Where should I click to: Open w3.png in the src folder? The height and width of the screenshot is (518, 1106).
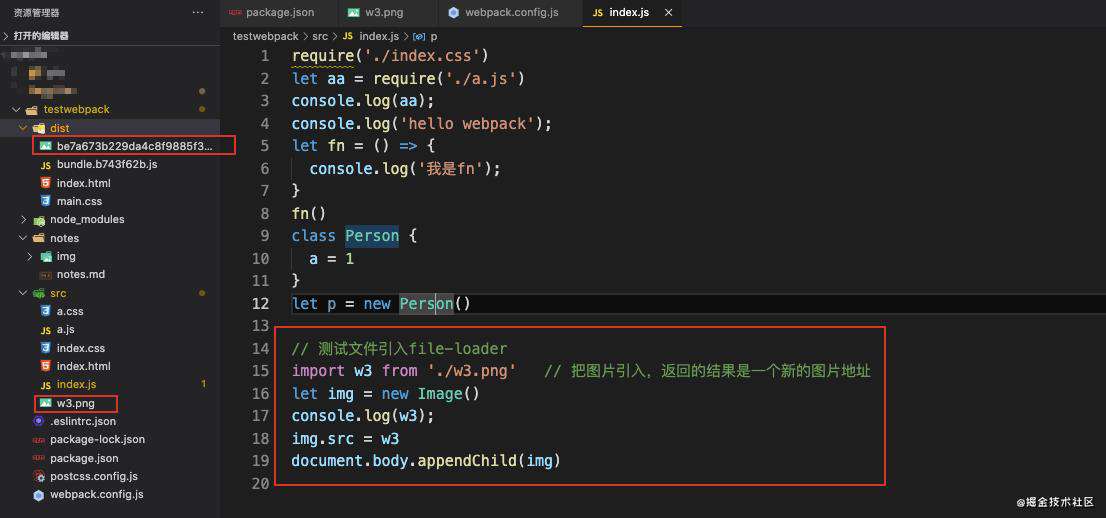click(76, 403)
